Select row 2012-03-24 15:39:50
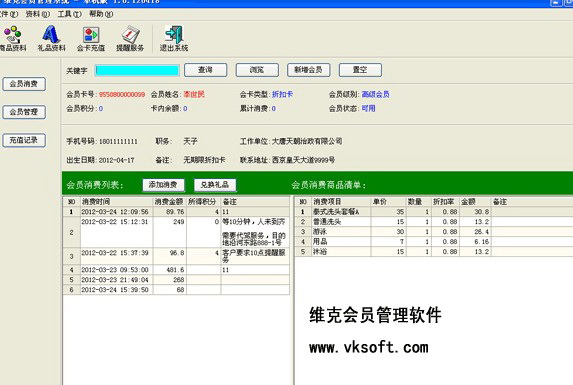 pyautogui.click(x=176, y=290)
